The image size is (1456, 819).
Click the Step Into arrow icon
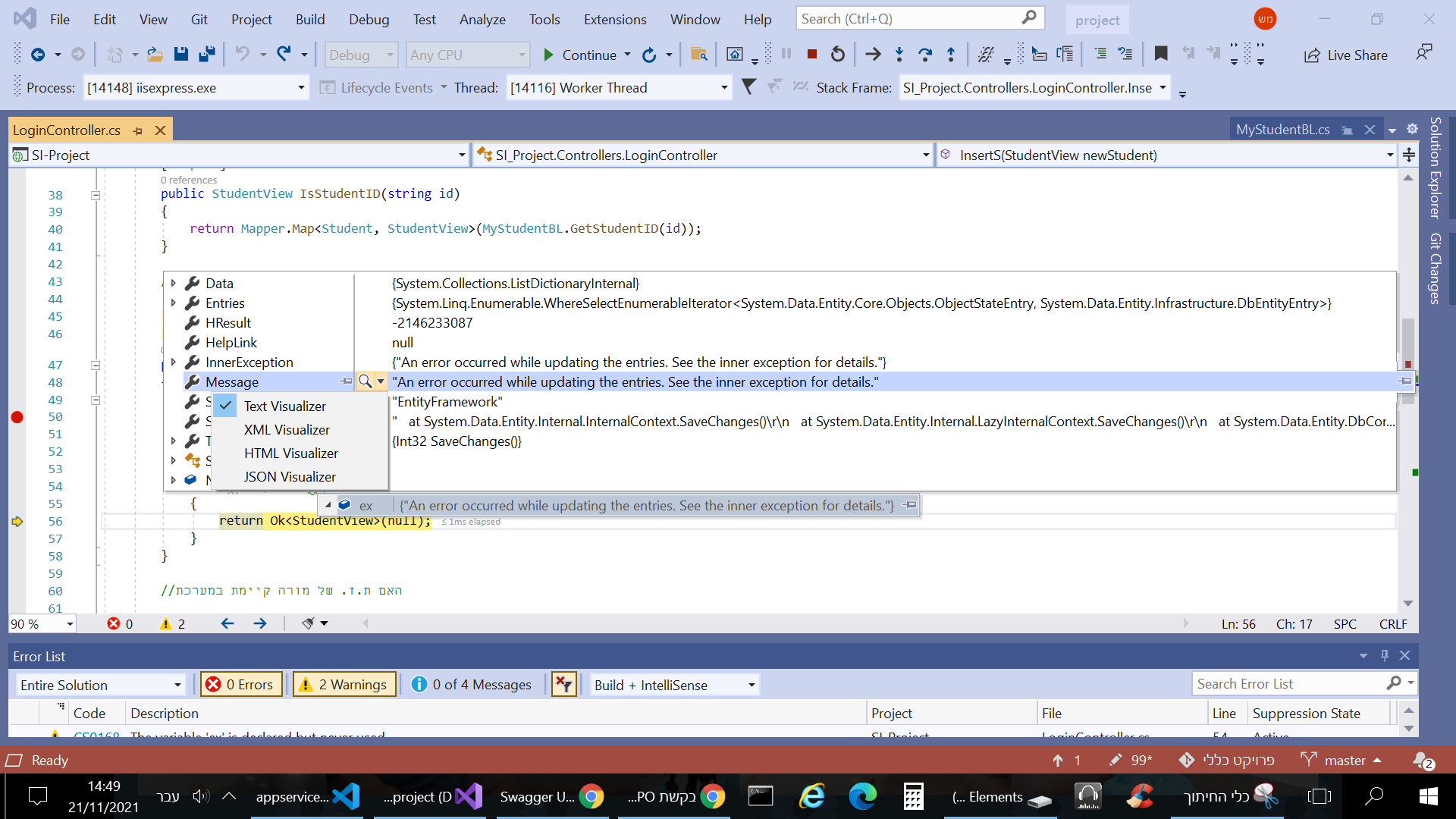coord(899,55)
